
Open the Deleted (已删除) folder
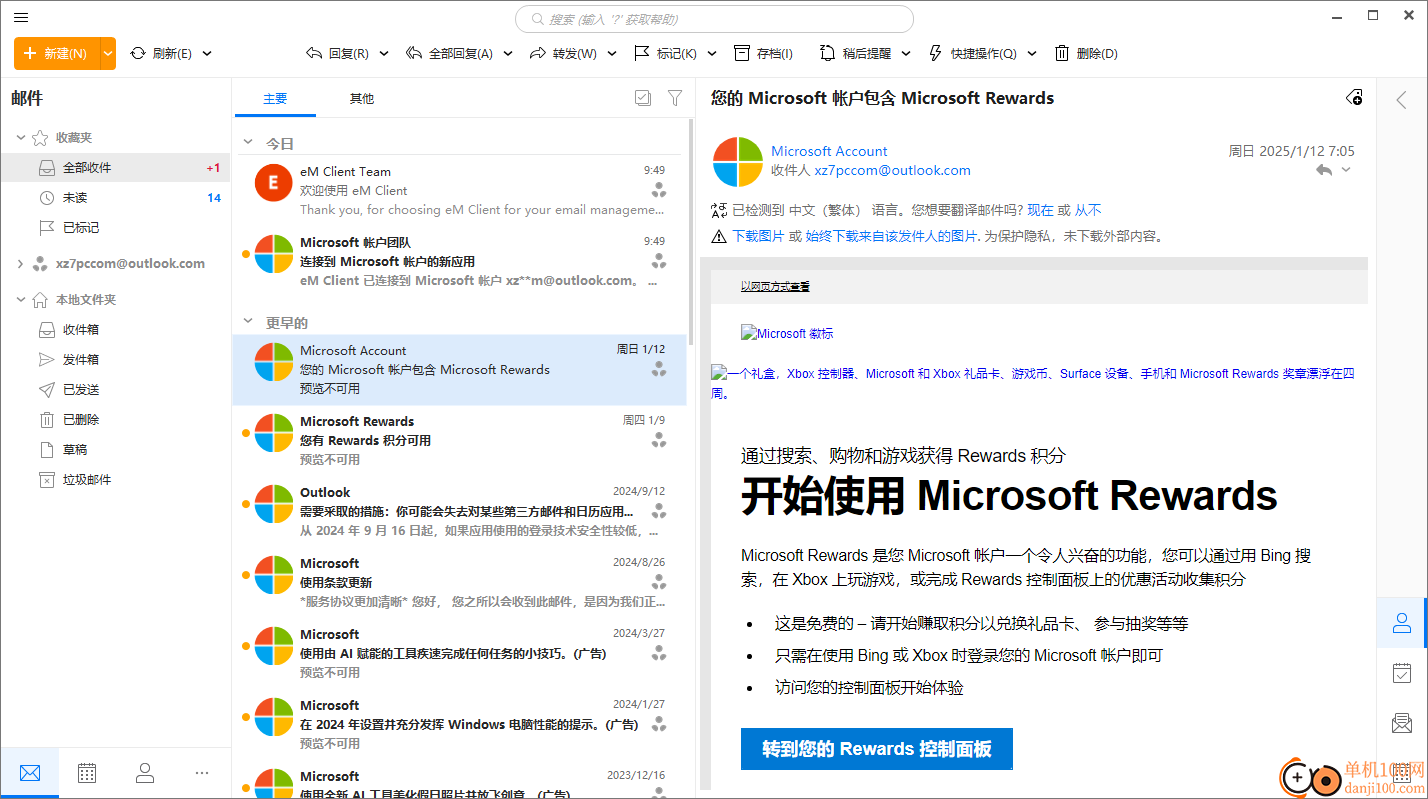click(x=115, y=420)
